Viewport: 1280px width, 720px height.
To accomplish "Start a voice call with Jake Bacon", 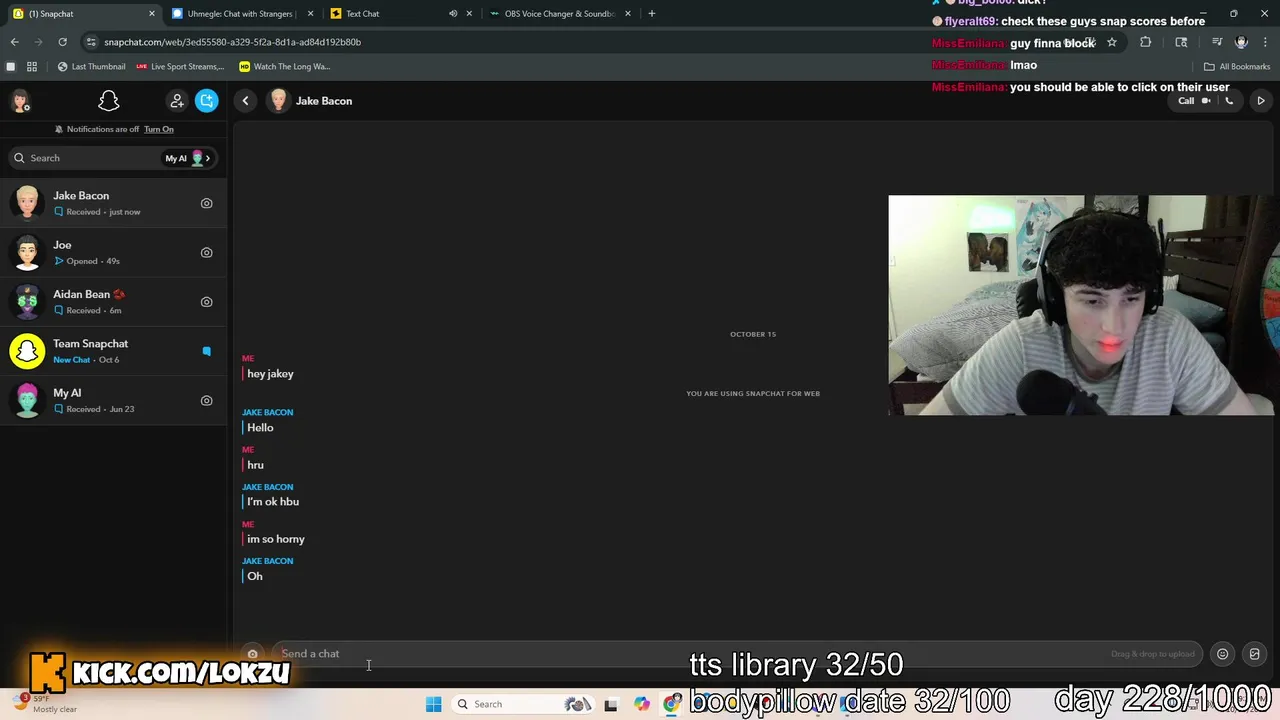I will point(1229,101).
